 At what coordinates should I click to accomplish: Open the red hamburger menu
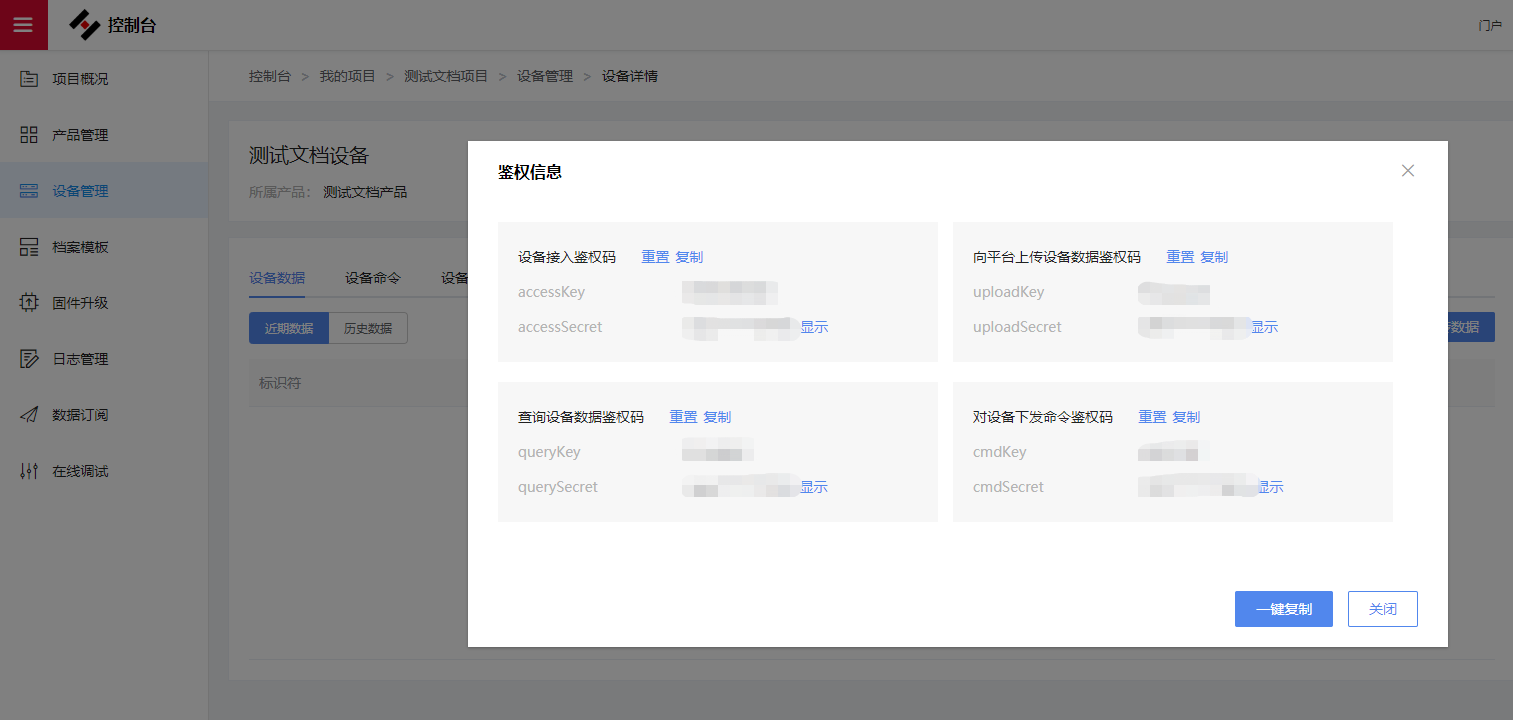click(23, 25)
